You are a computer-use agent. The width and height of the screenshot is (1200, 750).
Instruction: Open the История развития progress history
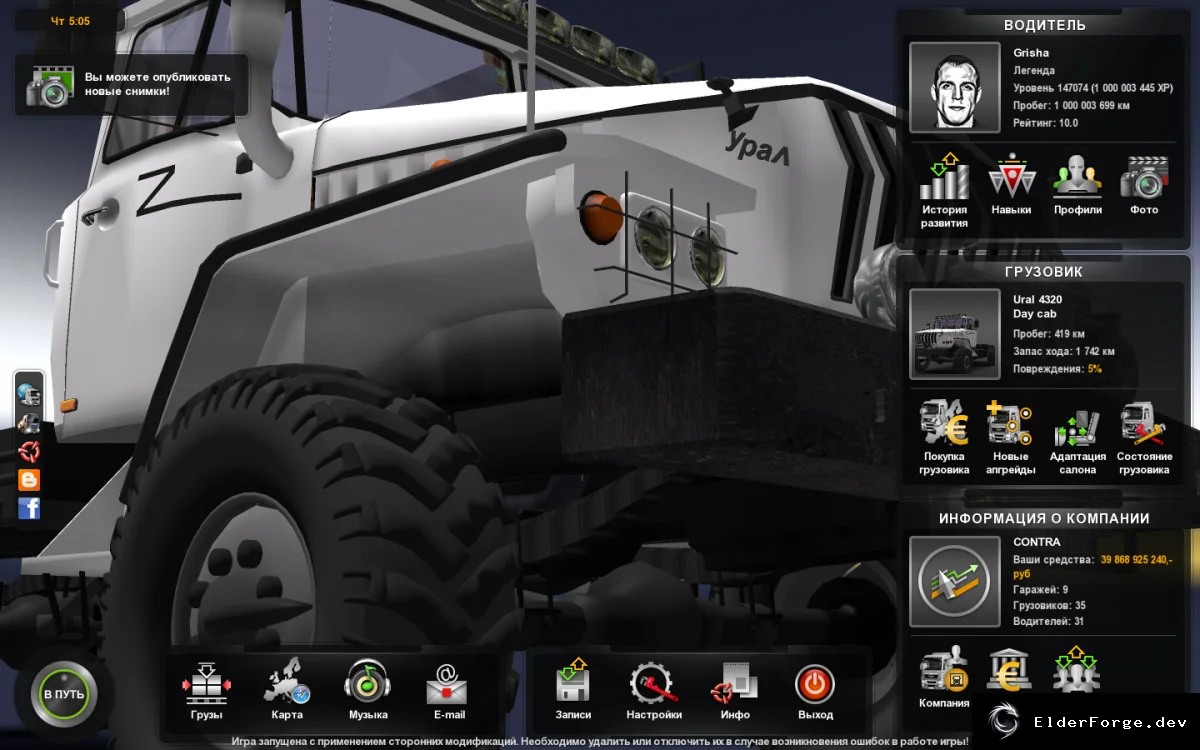(x=944, y=192)
